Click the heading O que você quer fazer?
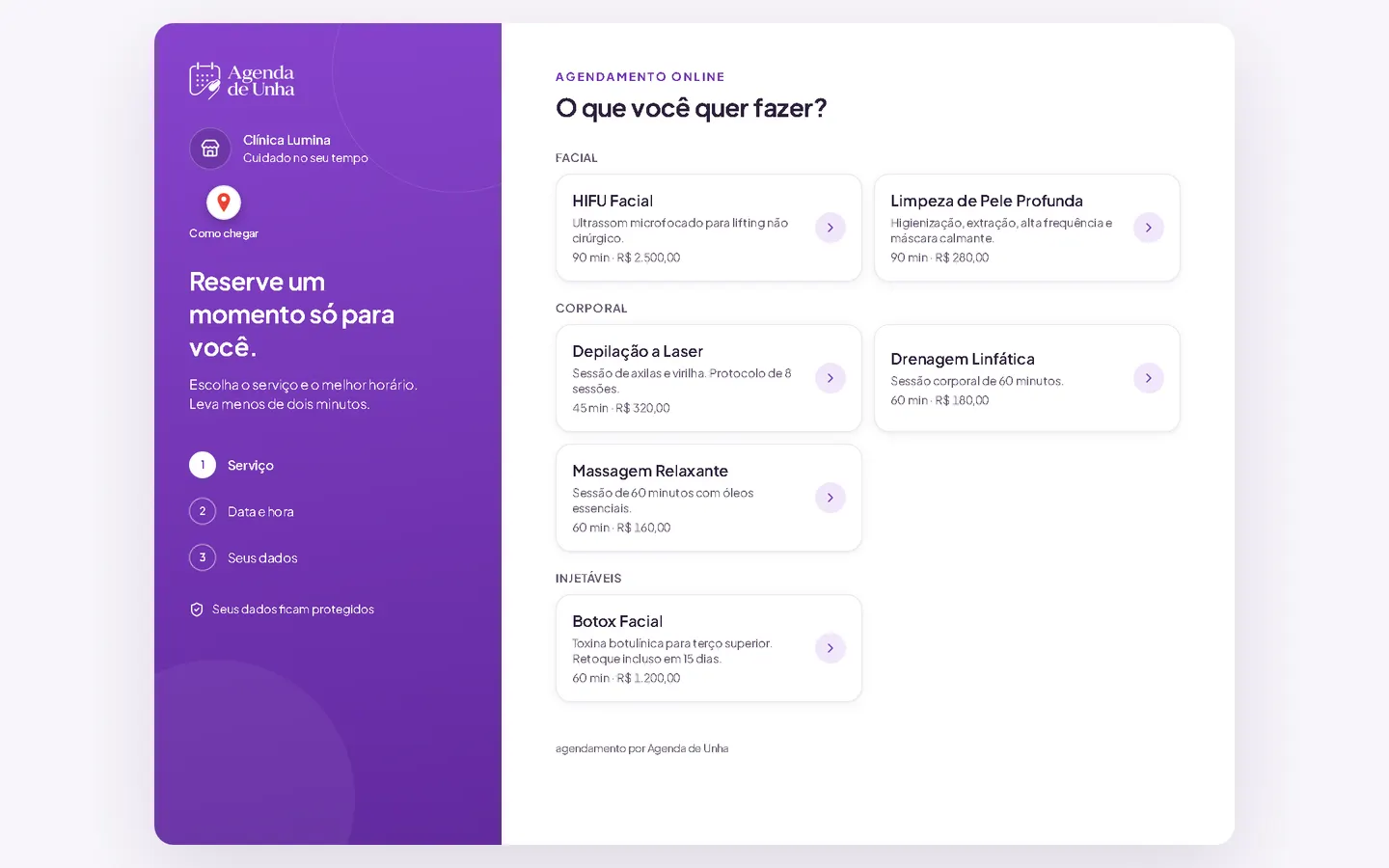 pos(692,108)
